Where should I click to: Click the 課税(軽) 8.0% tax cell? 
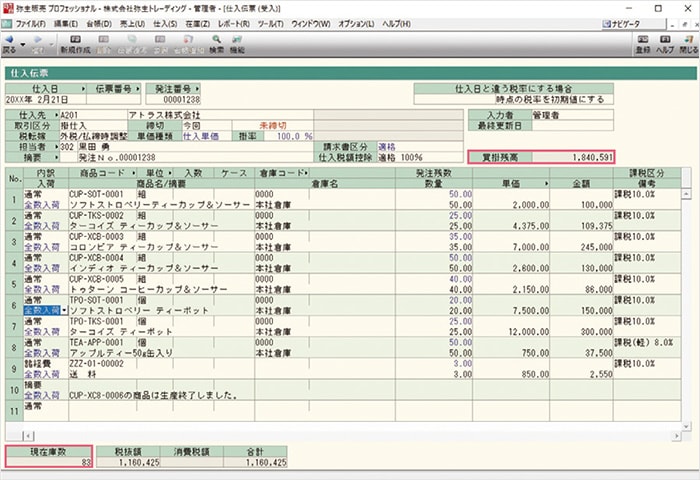click(x=647, y=342)
